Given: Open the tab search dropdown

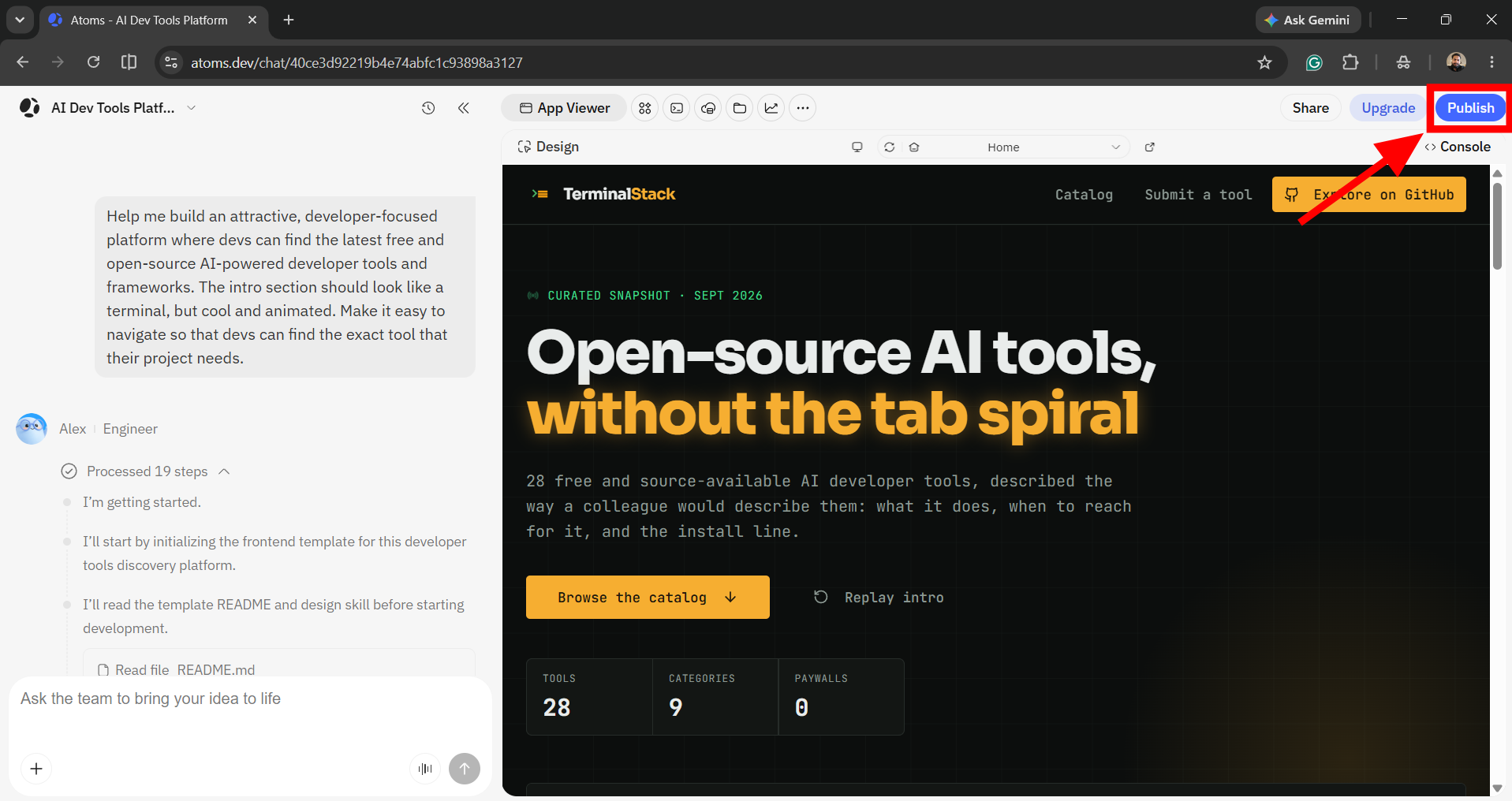Looking at the screenshot, I should point(20,20).
